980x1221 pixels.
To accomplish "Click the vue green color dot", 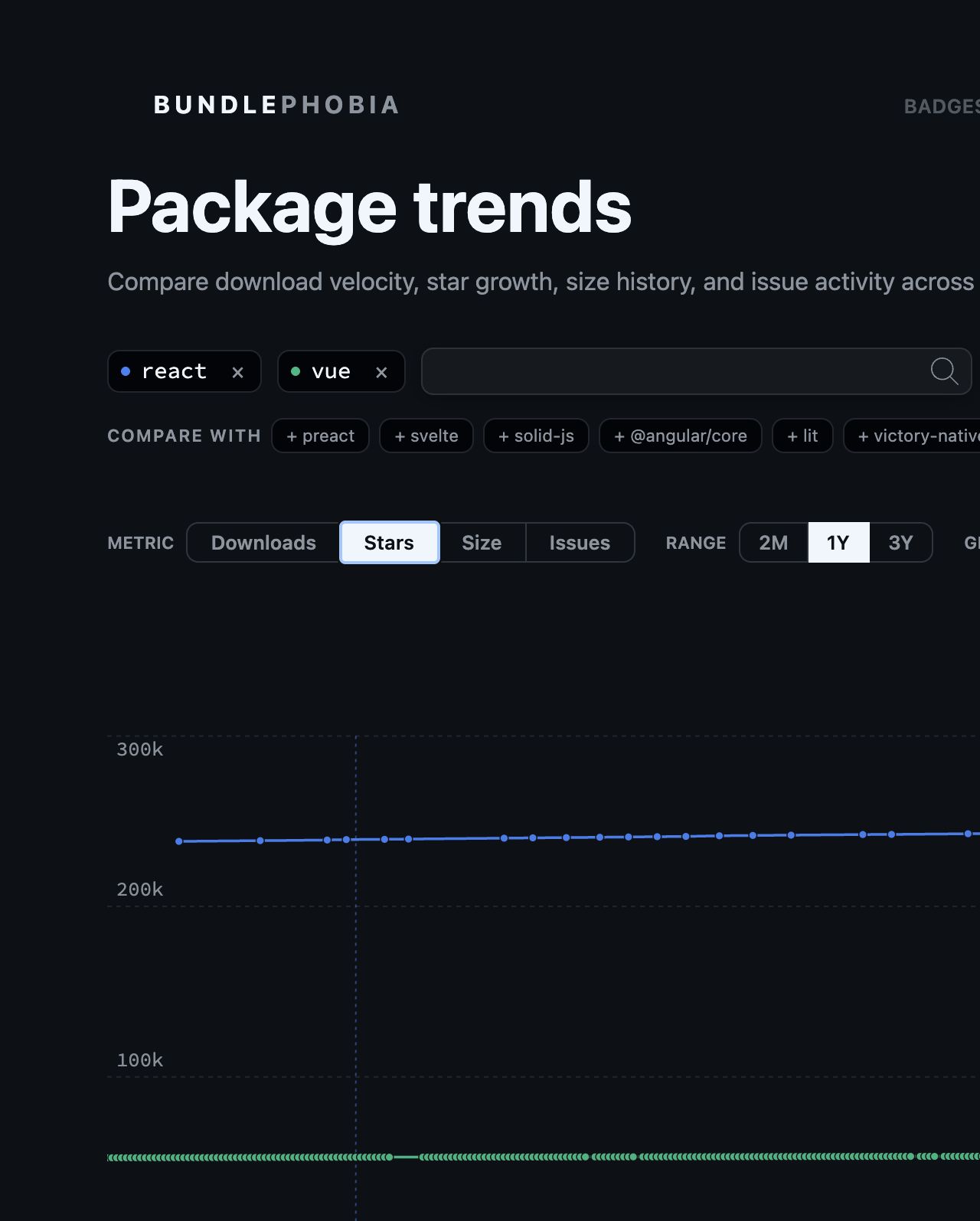I will click(x=296, y=371).
